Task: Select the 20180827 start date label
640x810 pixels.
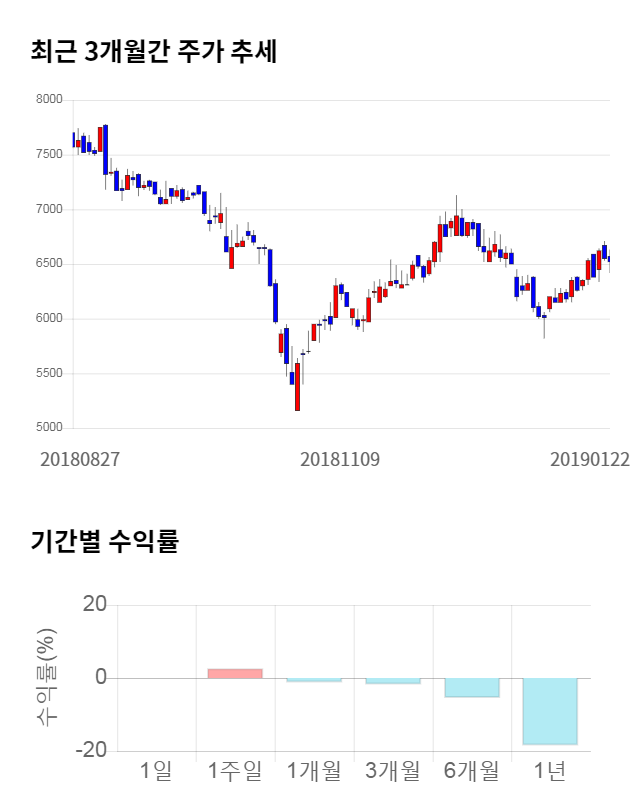Action: (x=80, y=459)
